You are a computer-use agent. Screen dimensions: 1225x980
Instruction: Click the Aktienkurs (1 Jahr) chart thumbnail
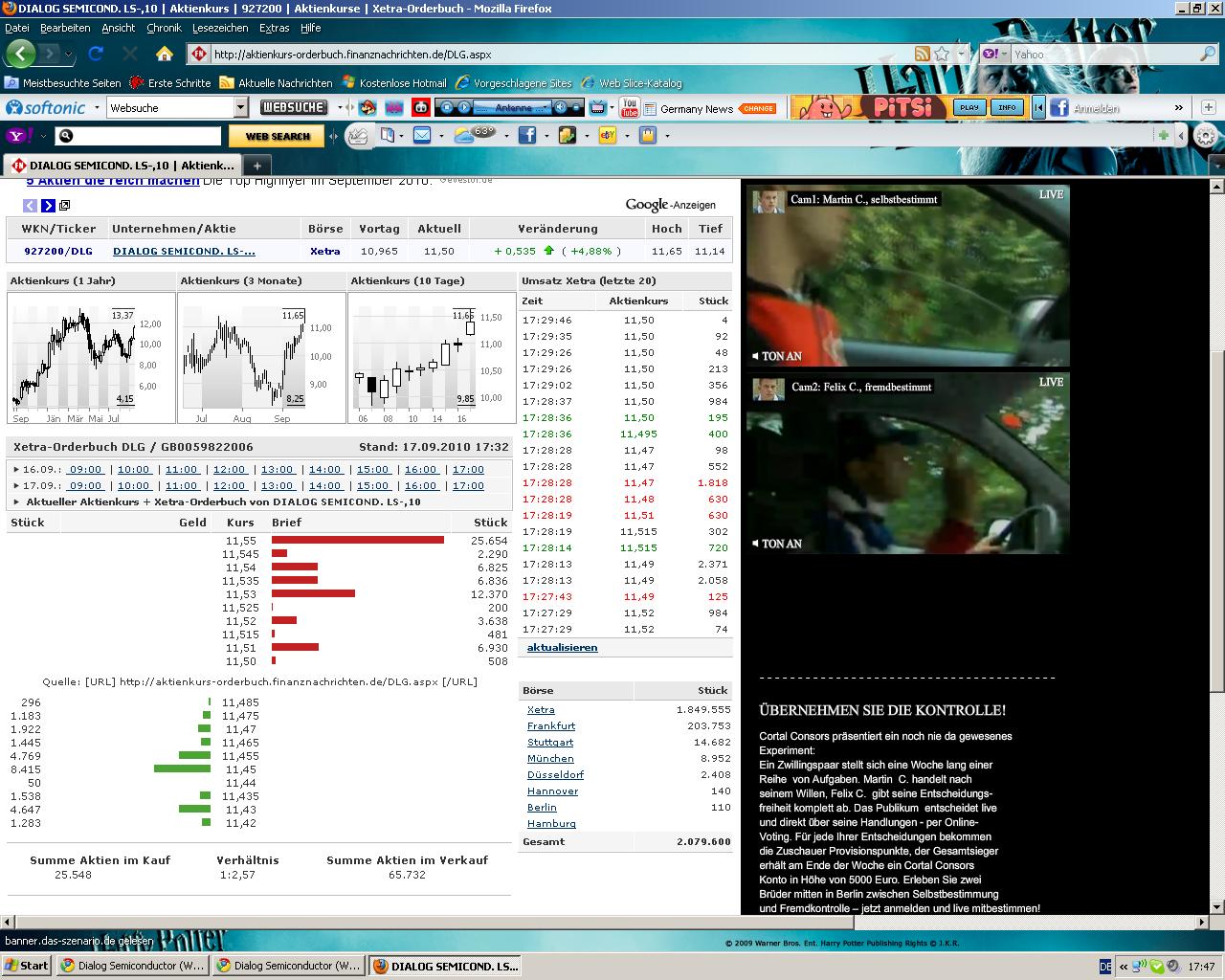pos(91,358)
